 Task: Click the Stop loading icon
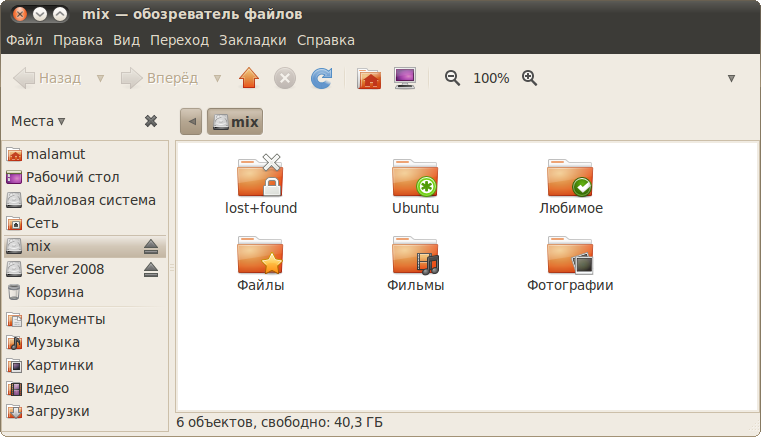pyautogui.click(x=285, y=78)
